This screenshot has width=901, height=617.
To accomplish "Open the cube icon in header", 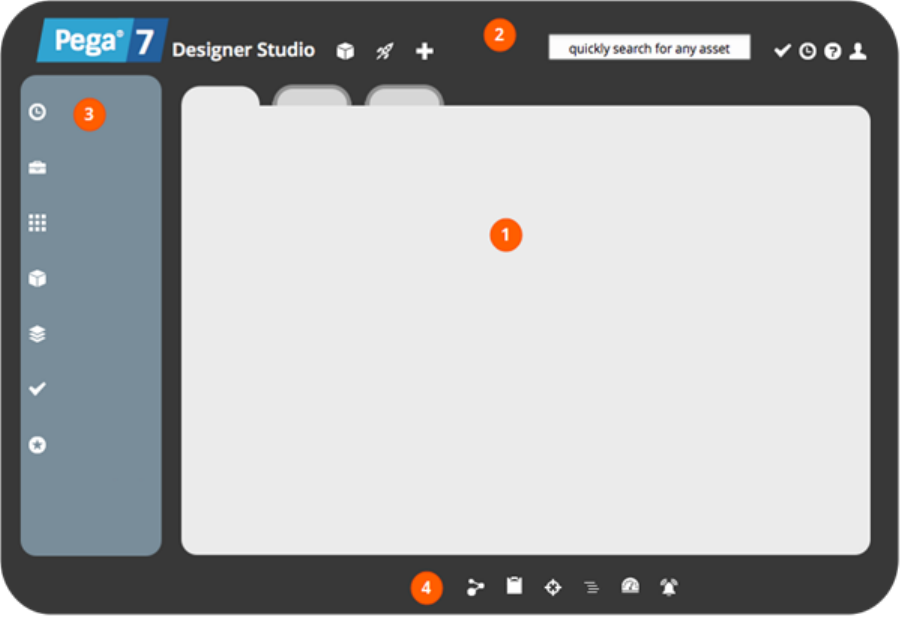I will tap(345, 51).
